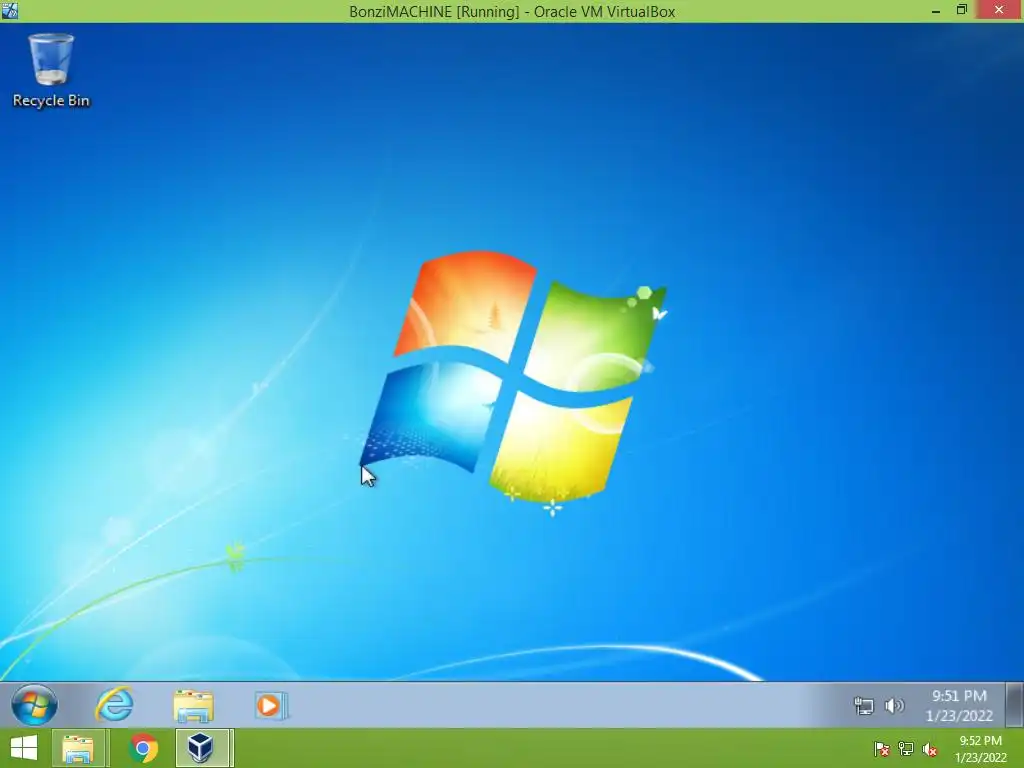Viewport: 1024px width, 768px height.
Task: Open the Windows 7 Start orb
Action: pyautogui.click(x=34, y=705)
